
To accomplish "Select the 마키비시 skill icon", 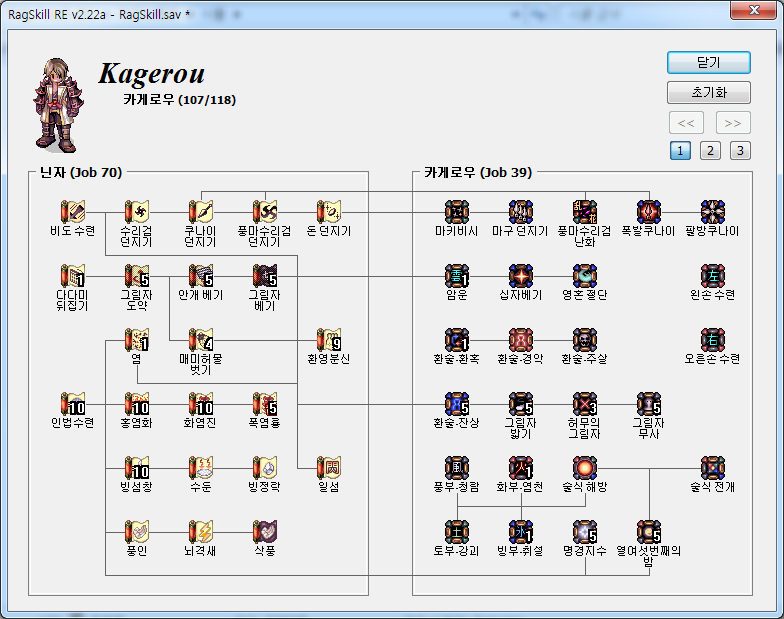I will (x=457, y=211).
